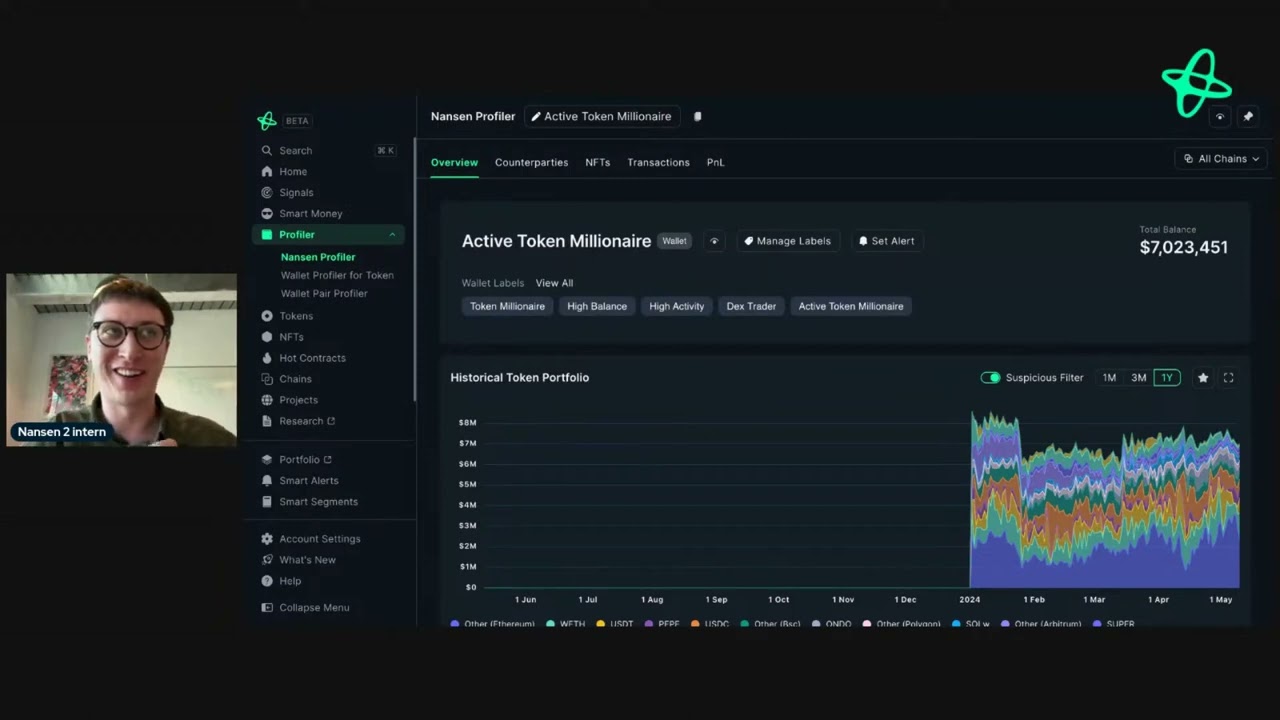
Task: Toggle the eye icon in the top bar
Action: click(1219, 117)
